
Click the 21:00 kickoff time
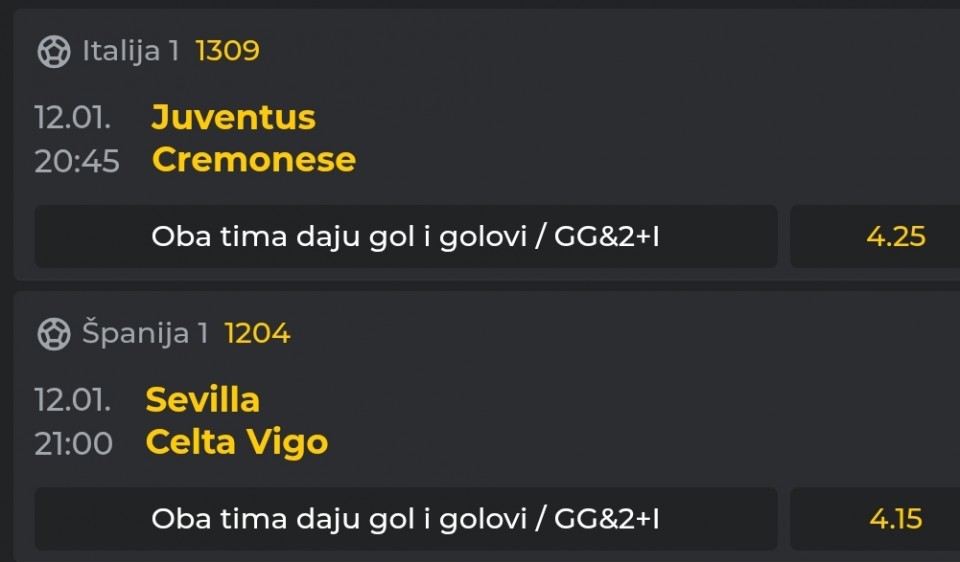pos(74,443)
